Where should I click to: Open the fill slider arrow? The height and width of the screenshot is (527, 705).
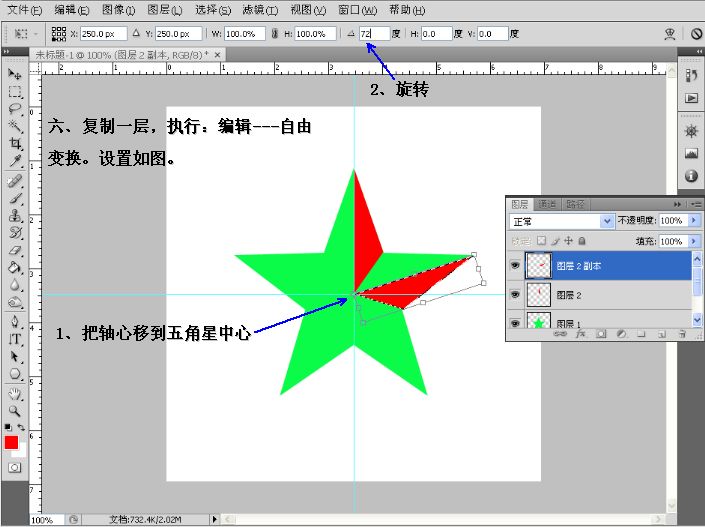click(x=694, y=241)
